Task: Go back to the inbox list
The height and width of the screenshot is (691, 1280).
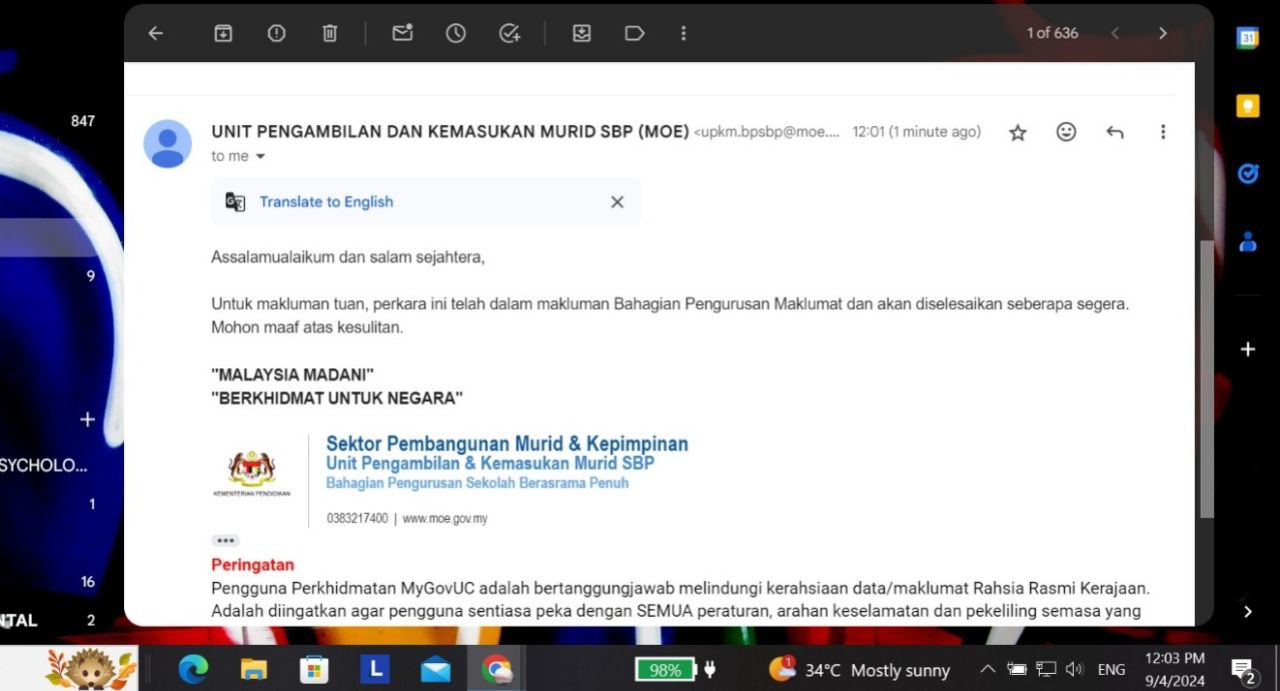Action: [x=155, y=33]
